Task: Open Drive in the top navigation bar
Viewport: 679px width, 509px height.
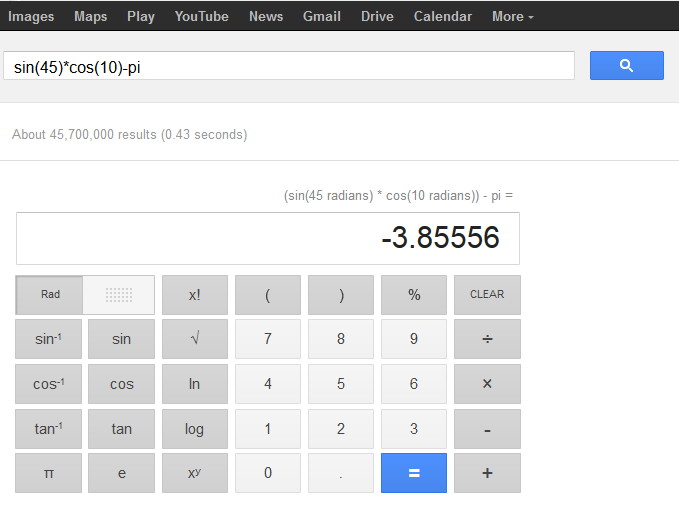Action: pyautogui.click(x=377, y=16)
